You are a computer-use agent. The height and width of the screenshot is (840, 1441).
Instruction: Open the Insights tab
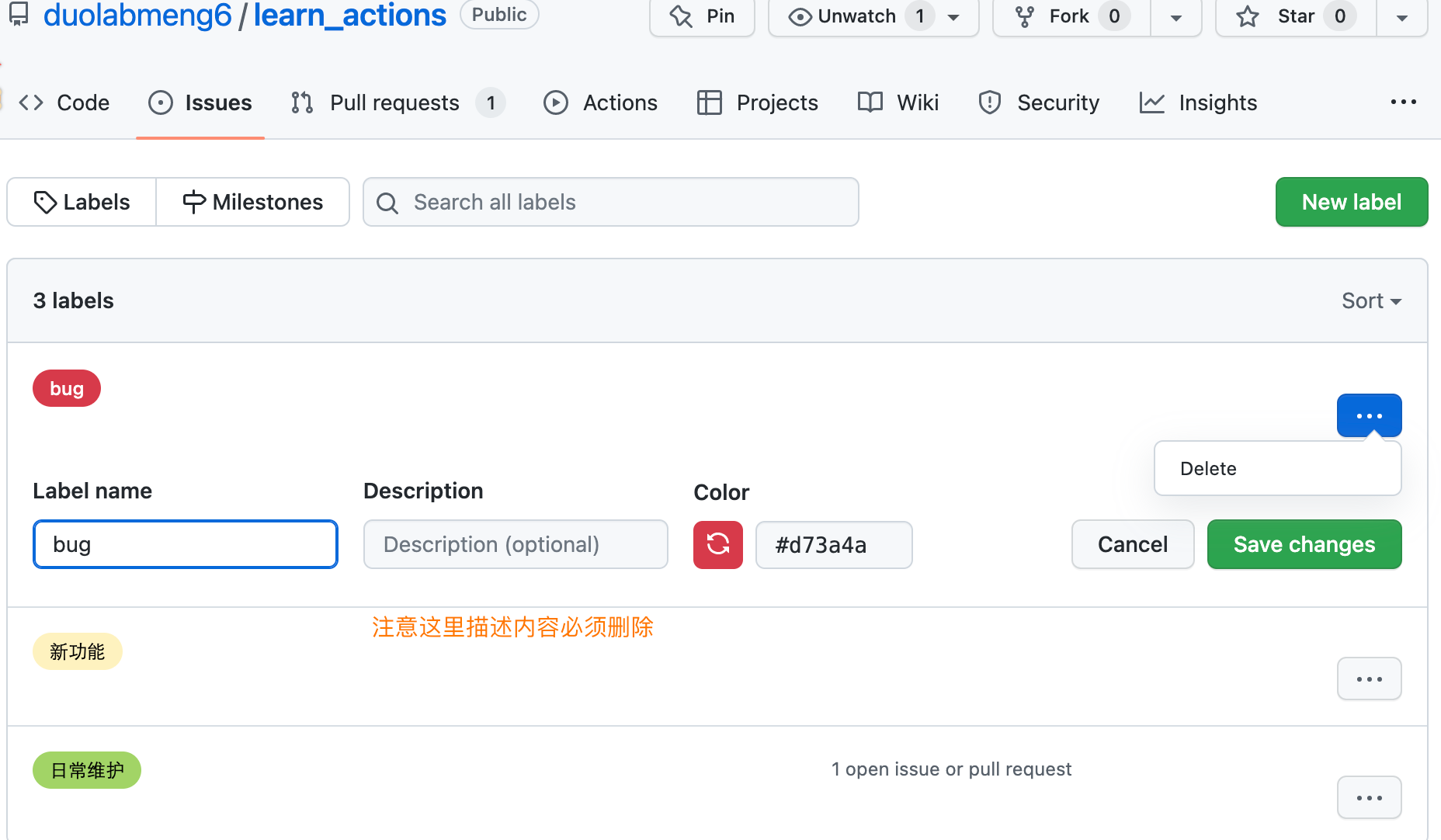tap(1198, 102)
